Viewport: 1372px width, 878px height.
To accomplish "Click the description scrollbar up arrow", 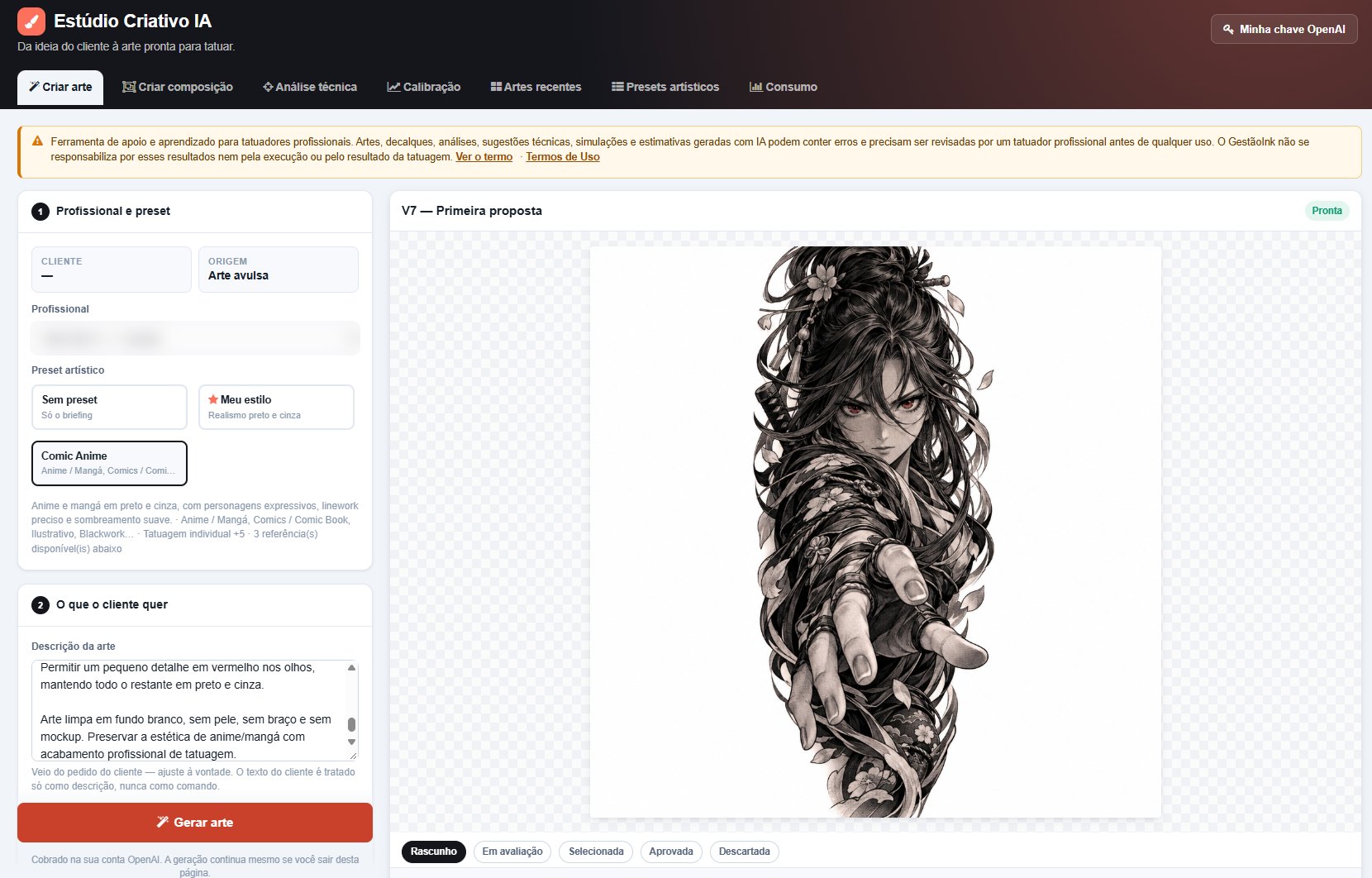I will 351,667.
